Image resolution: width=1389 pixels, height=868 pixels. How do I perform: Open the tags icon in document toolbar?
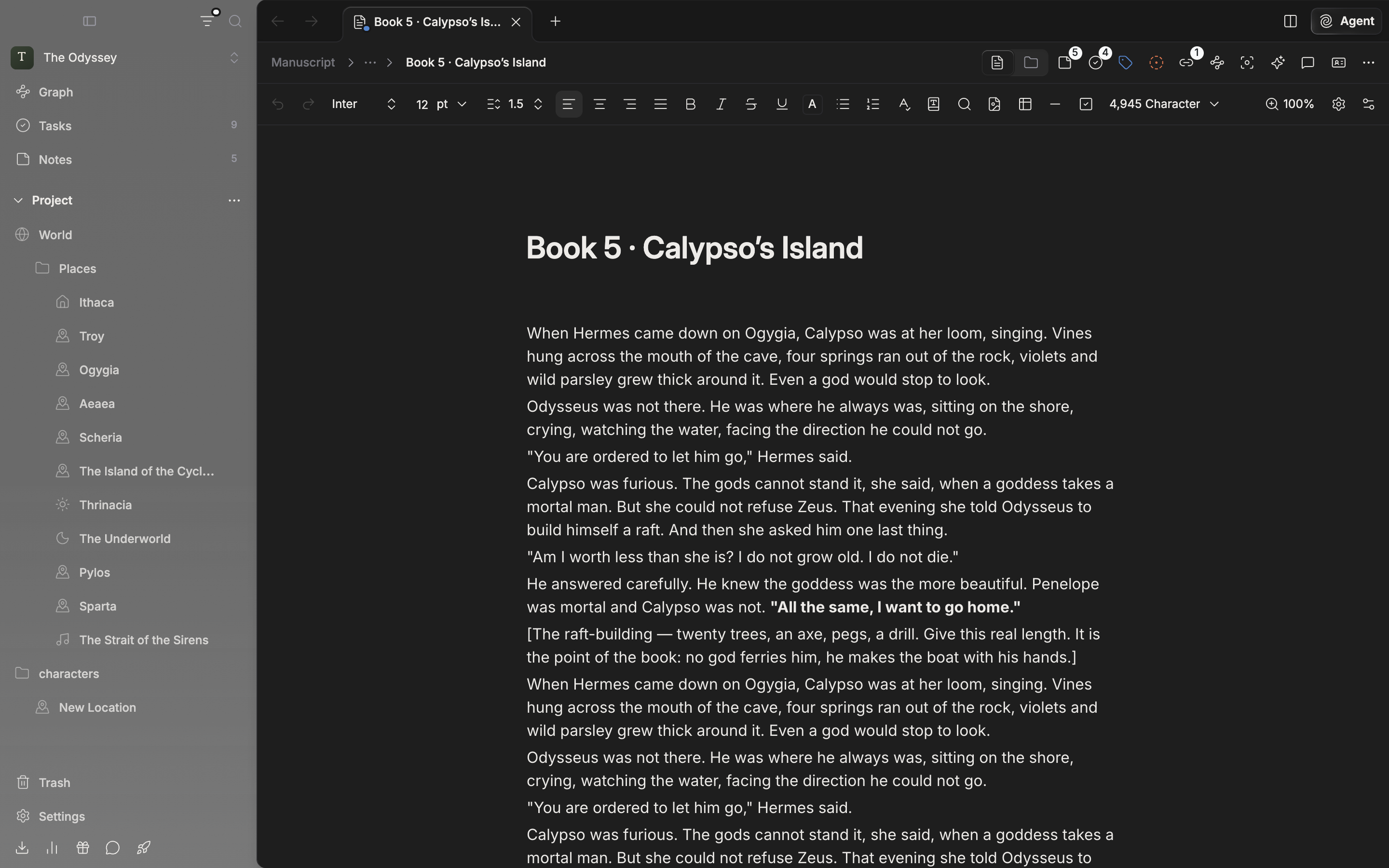point(1126,63)
